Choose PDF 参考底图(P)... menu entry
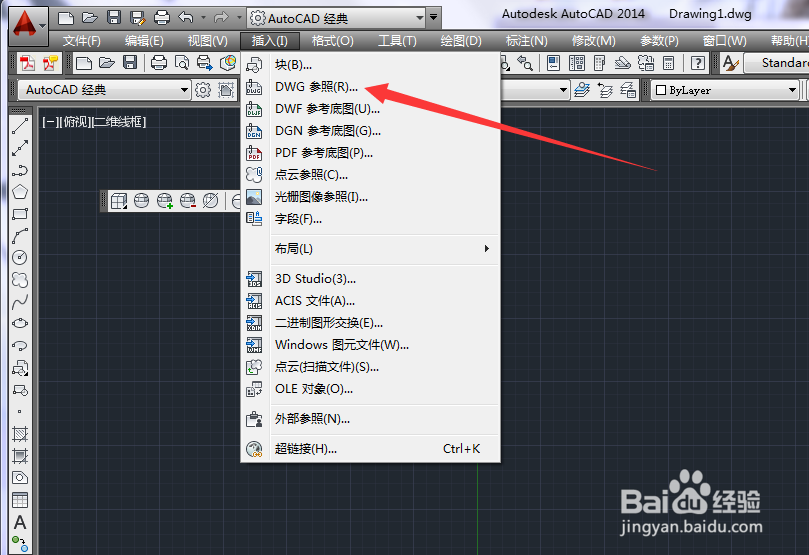This screenshot has height=555, width=809. tap(370, 153)
